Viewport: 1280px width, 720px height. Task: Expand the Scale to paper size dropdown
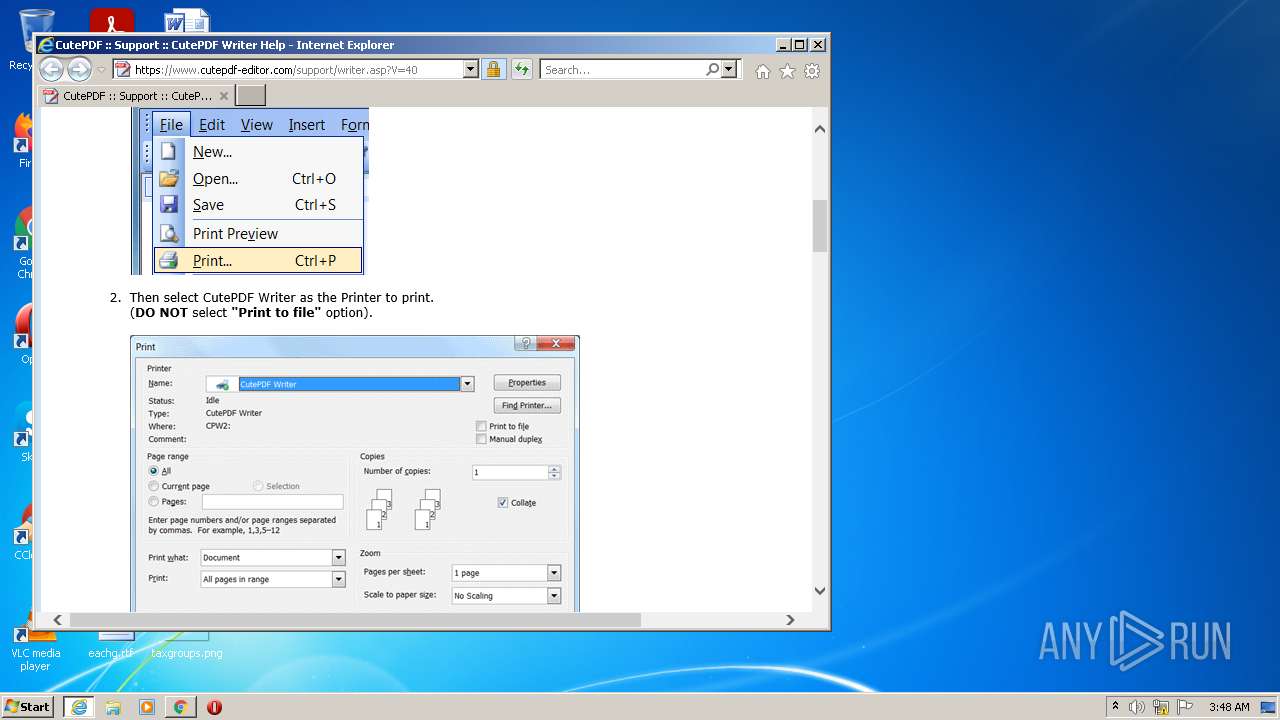pyautogui.click(x=554, y=595)
